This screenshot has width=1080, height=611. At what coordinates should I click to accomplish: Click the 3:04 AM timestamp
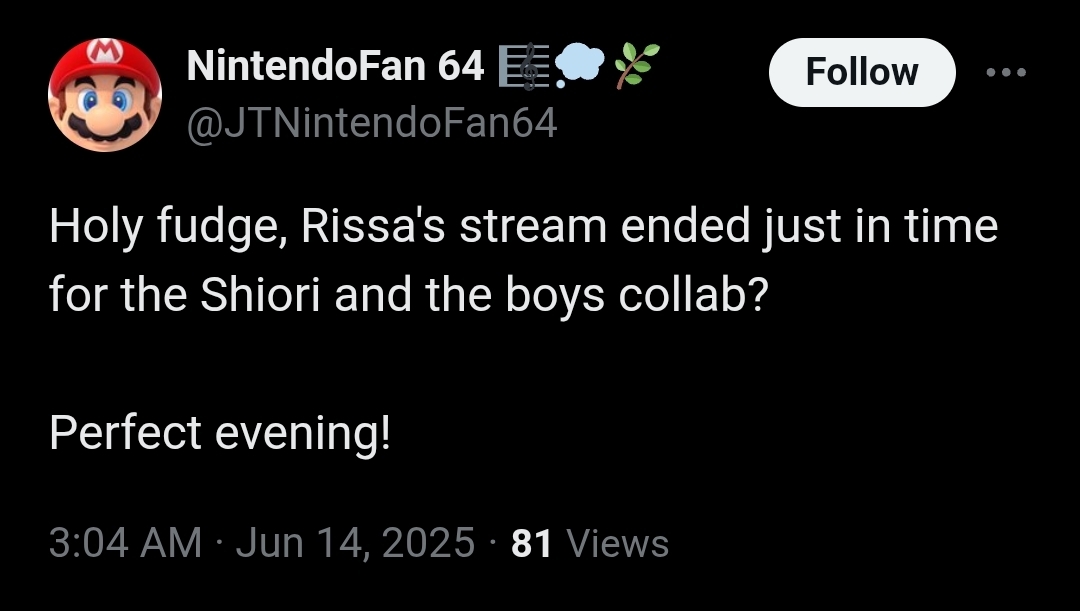125,543
